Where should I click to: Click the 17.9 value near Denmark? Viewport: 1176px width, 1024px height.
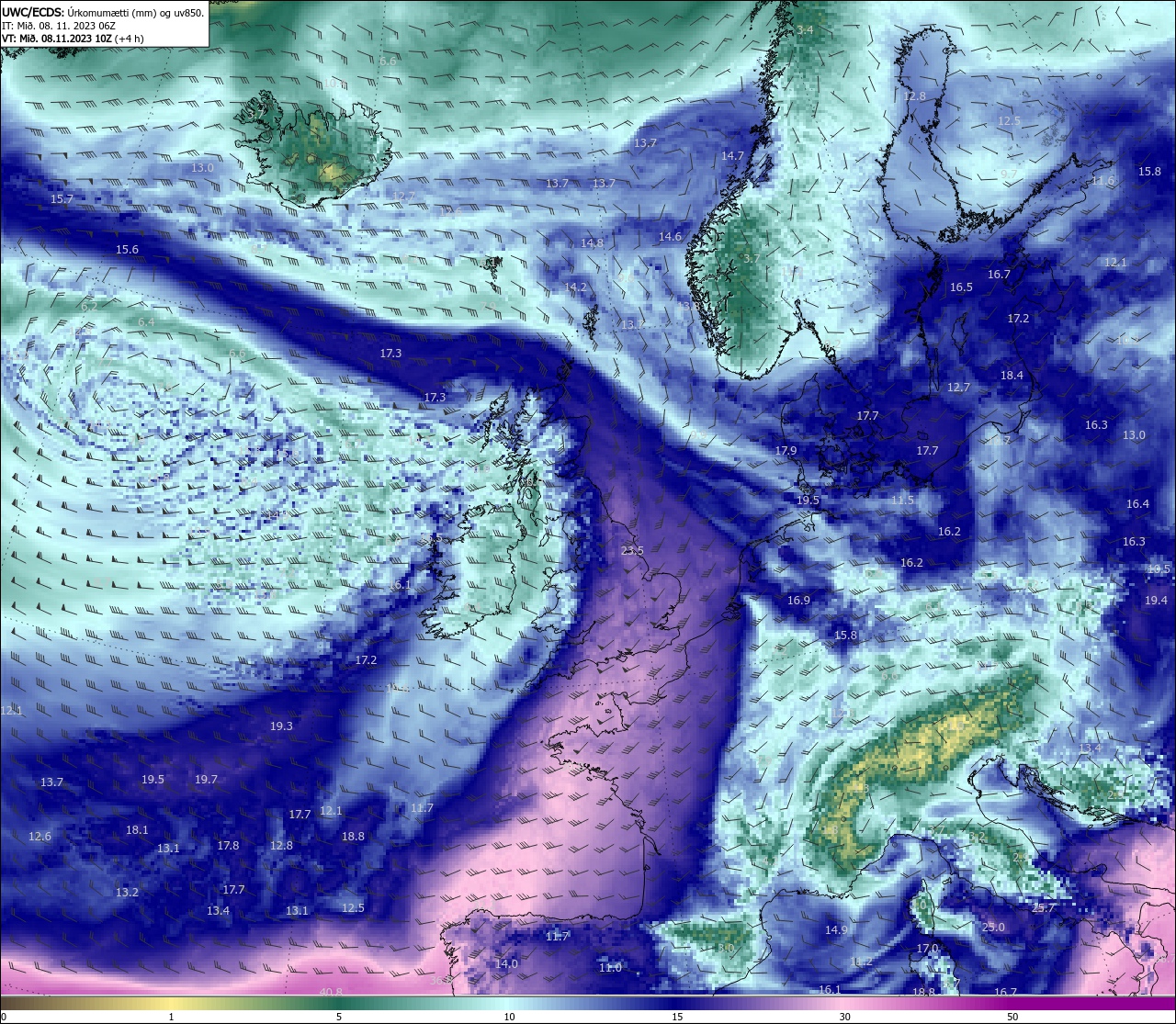tap(786, 451)
